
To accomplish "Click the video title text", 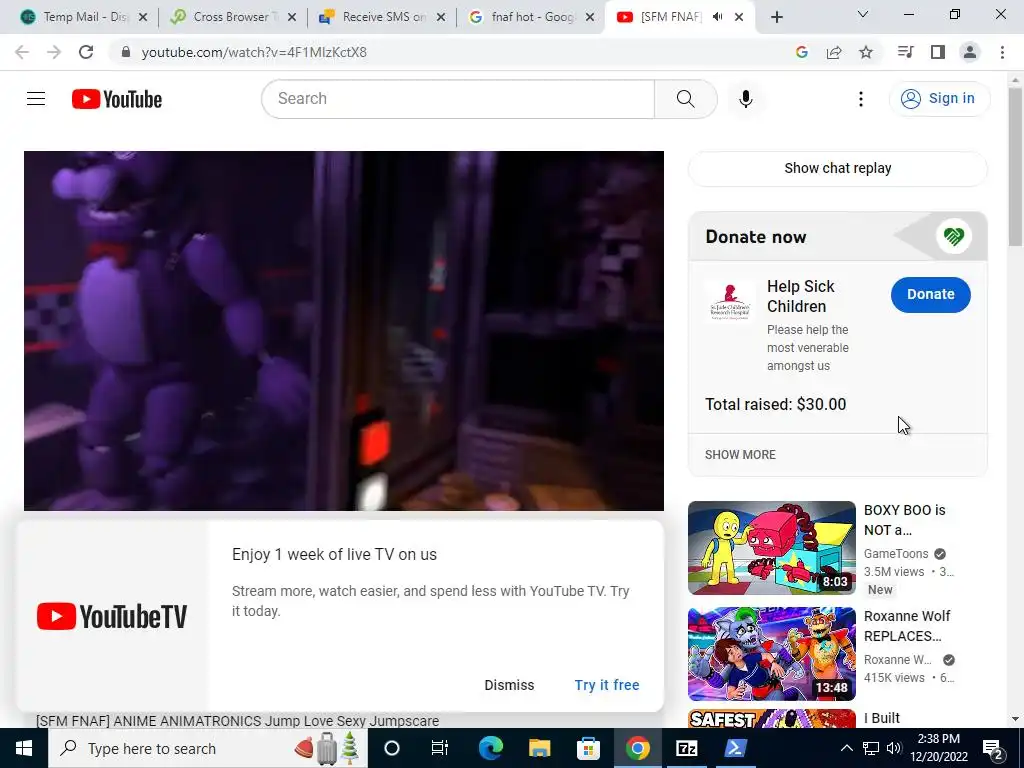I will click(x=238, y=721).
